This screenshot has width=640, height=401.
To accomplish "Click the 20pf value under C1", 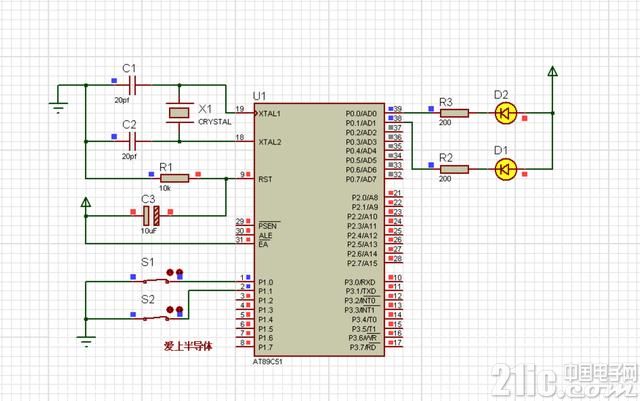I will coord(122,100).
